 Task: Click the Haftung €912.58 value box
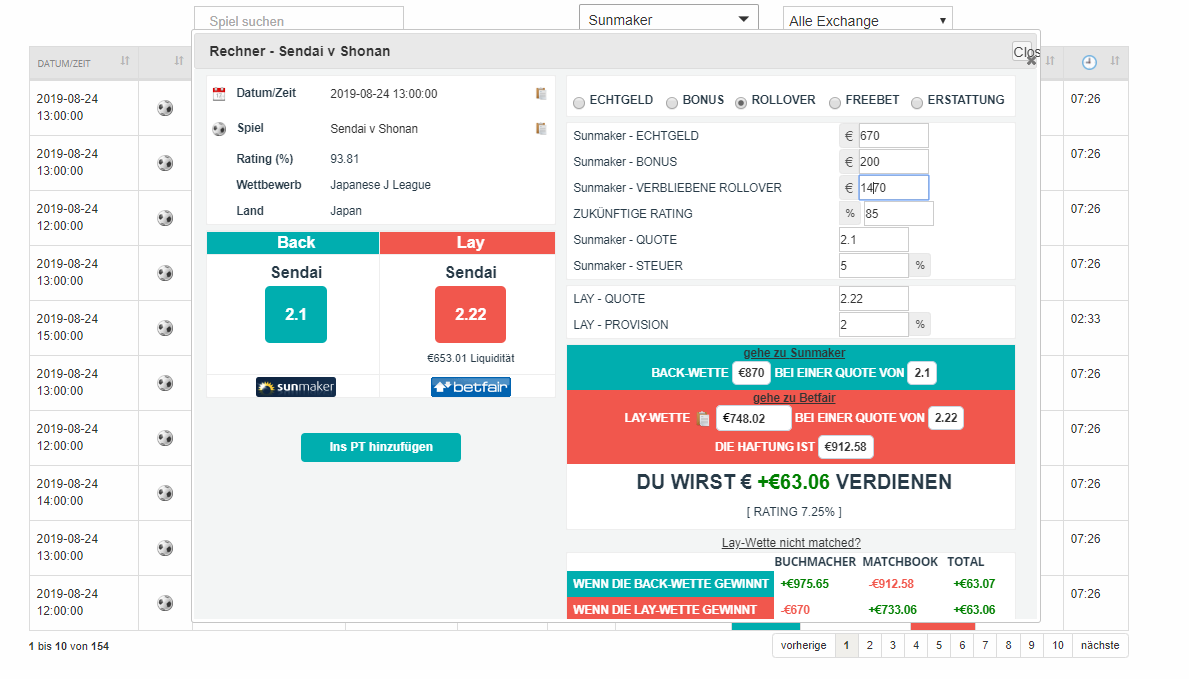point(845,447)
